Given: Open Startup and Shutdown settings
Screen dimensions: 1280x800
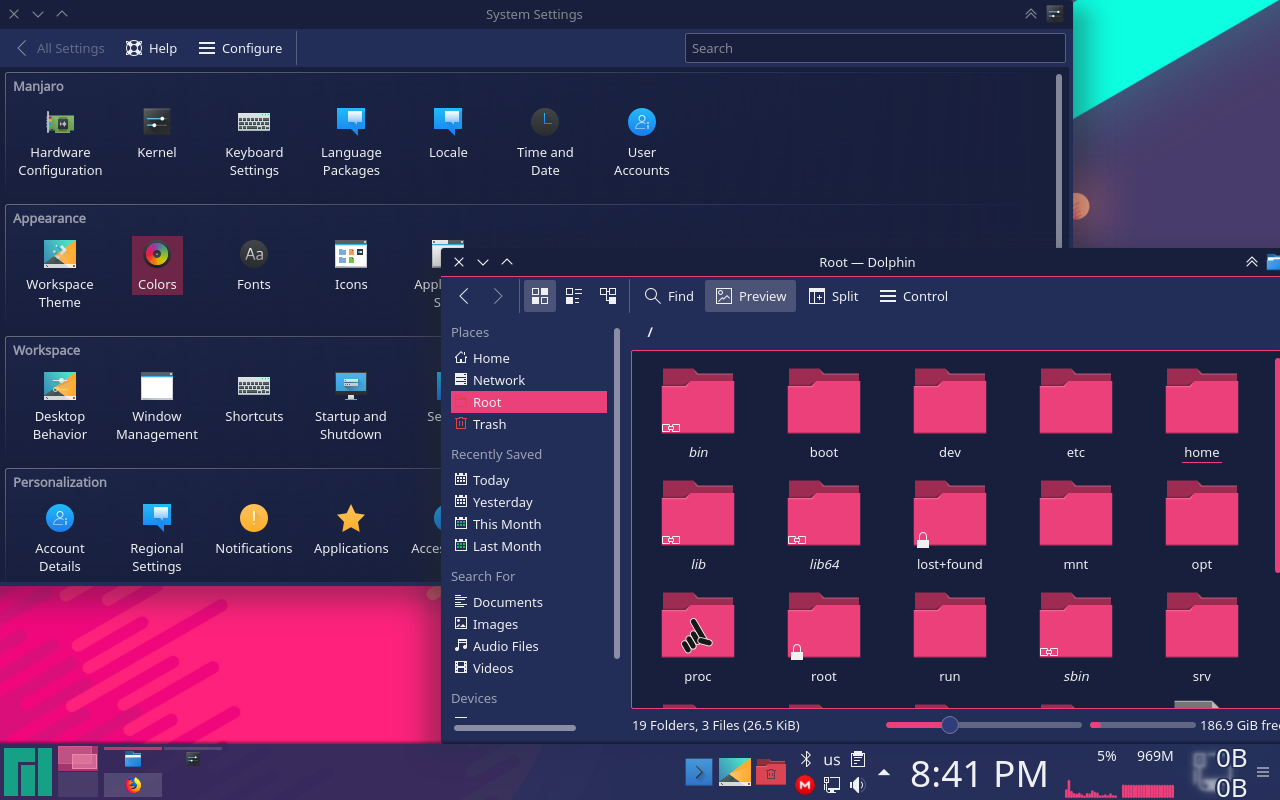Looking at the screenshot, I should (351, 407).
